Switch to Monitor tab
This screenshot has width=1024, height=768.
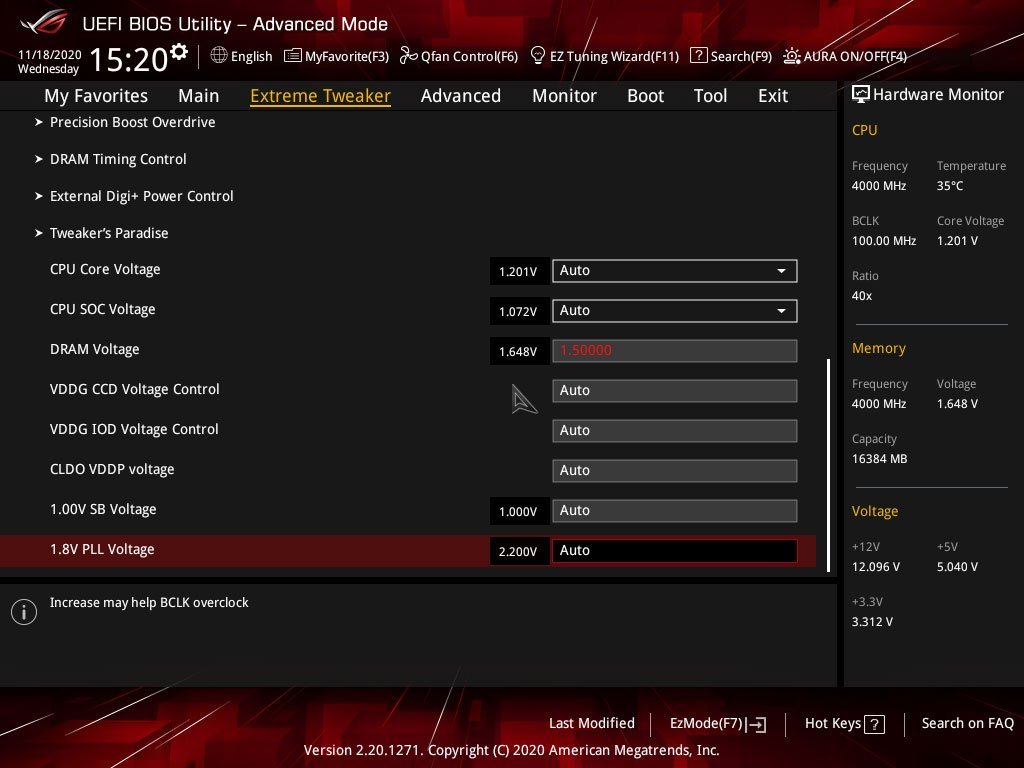tap(564, 96)
